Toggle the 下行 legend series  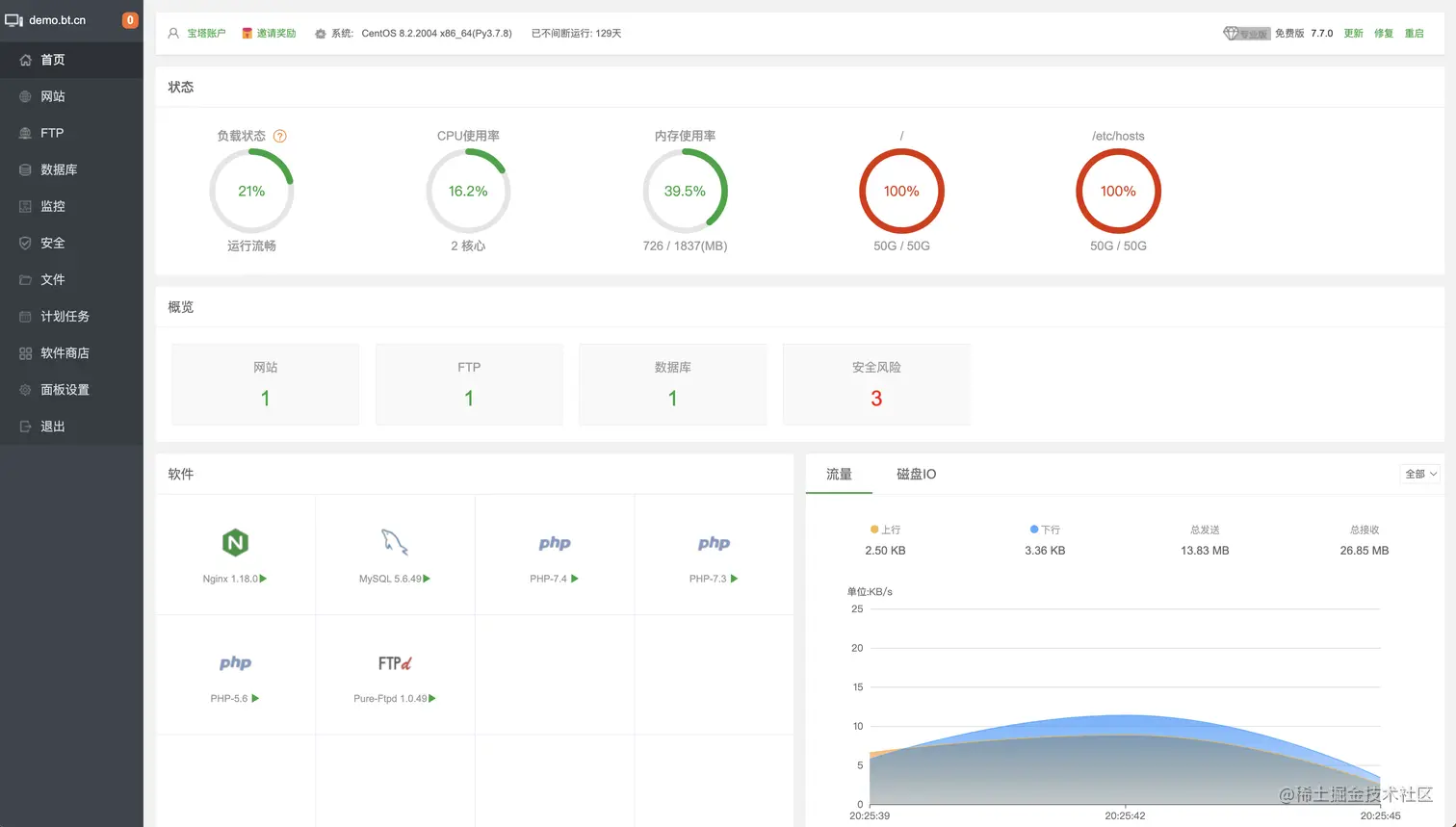pos(1045,530)
